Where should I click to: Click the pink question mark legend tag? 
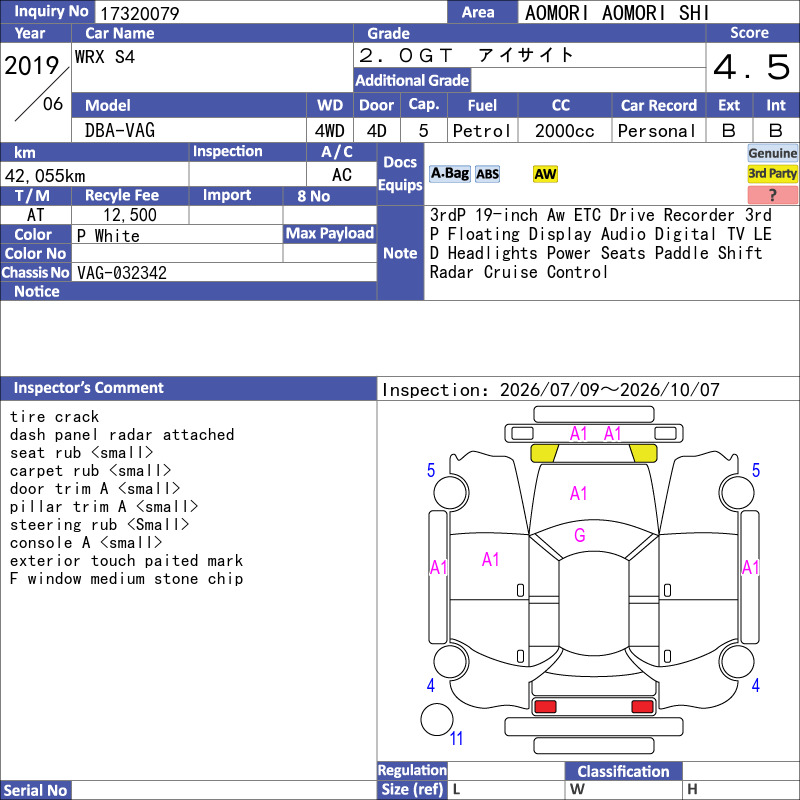point(772,194)
